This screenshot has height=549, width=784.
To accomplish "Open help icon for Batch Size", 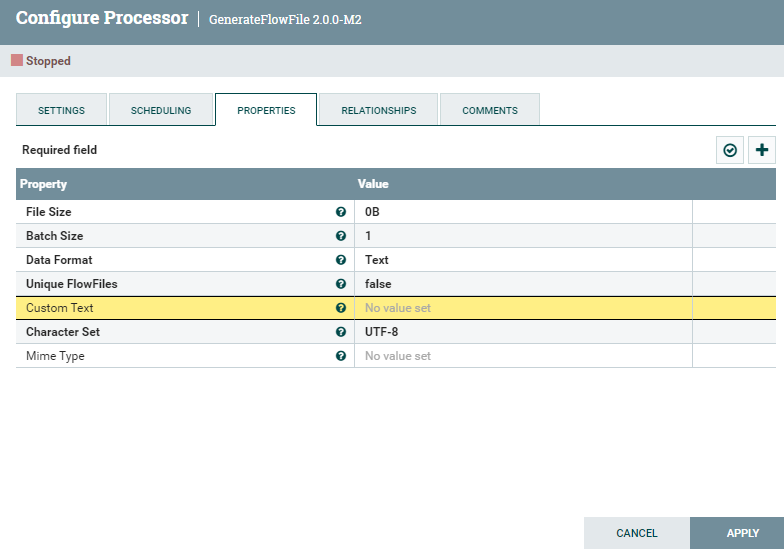I will coord(341,236).
